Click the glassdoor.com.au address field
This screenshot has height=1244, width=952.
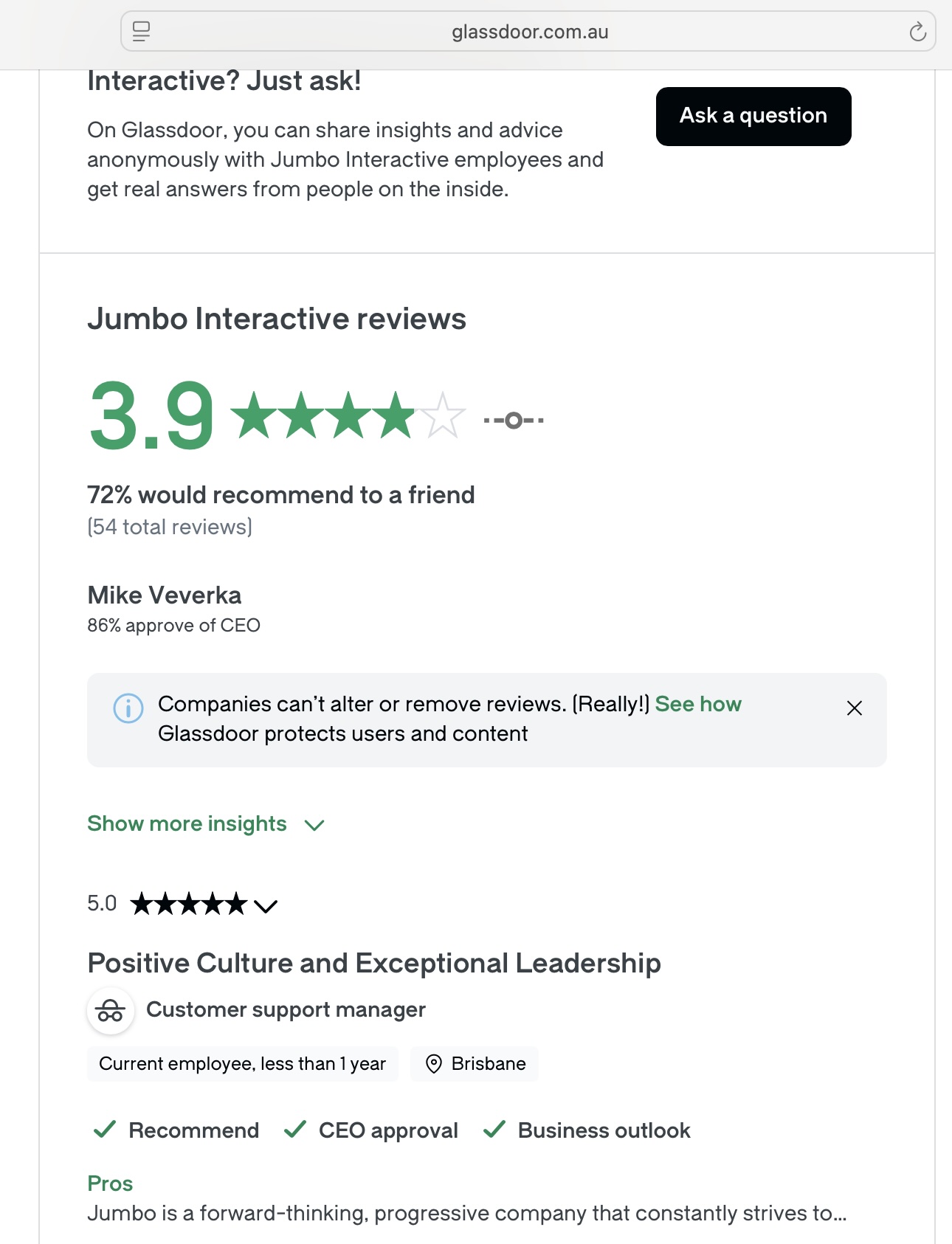click(529, 32)
